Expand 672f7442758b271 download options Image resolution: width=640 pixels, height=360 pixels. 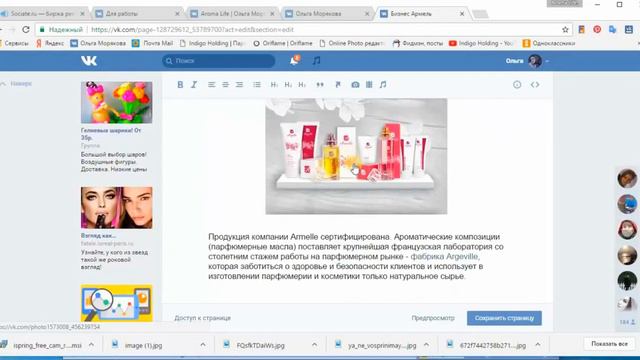click(538, 345)
